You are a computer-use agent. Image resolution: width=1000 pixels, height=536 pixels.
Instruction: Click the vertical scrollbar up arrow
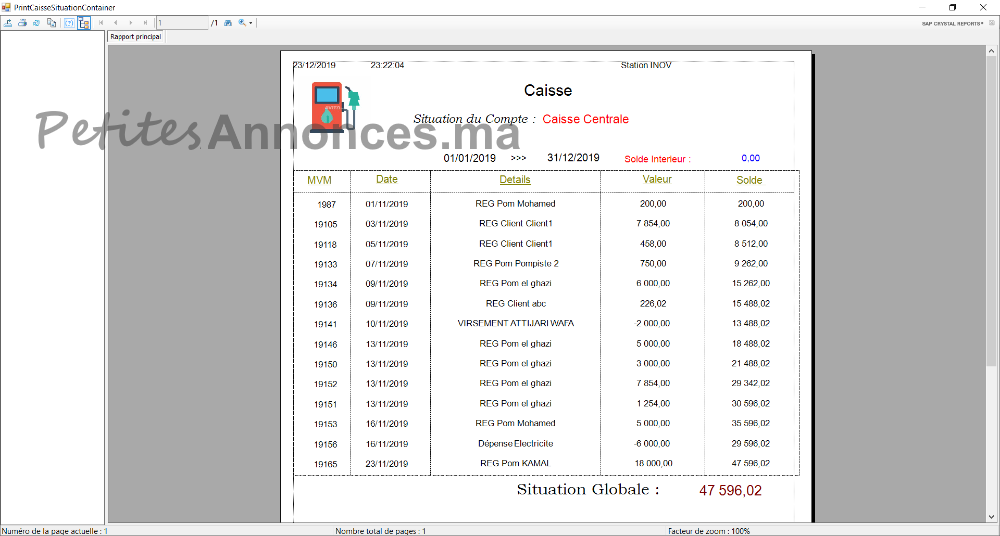[993, 50]
